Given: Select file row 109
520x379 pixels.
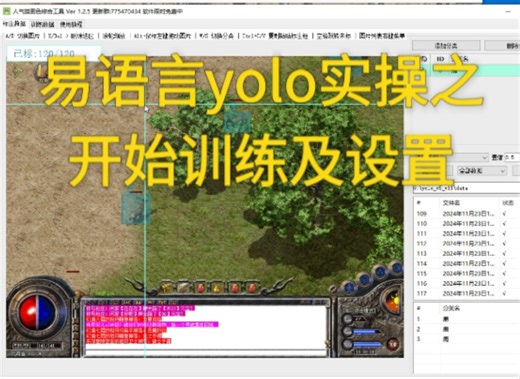Looking at the screenshot, I should pos(467,214).
